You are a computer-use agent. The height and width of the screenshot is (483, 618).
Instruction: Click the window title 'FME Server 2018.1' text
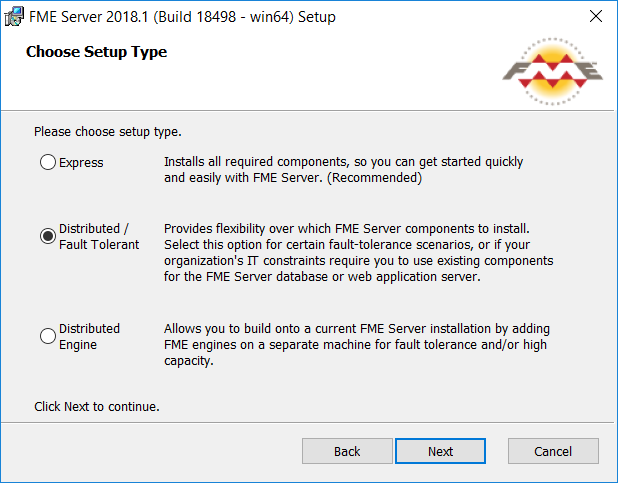point(88,17)
